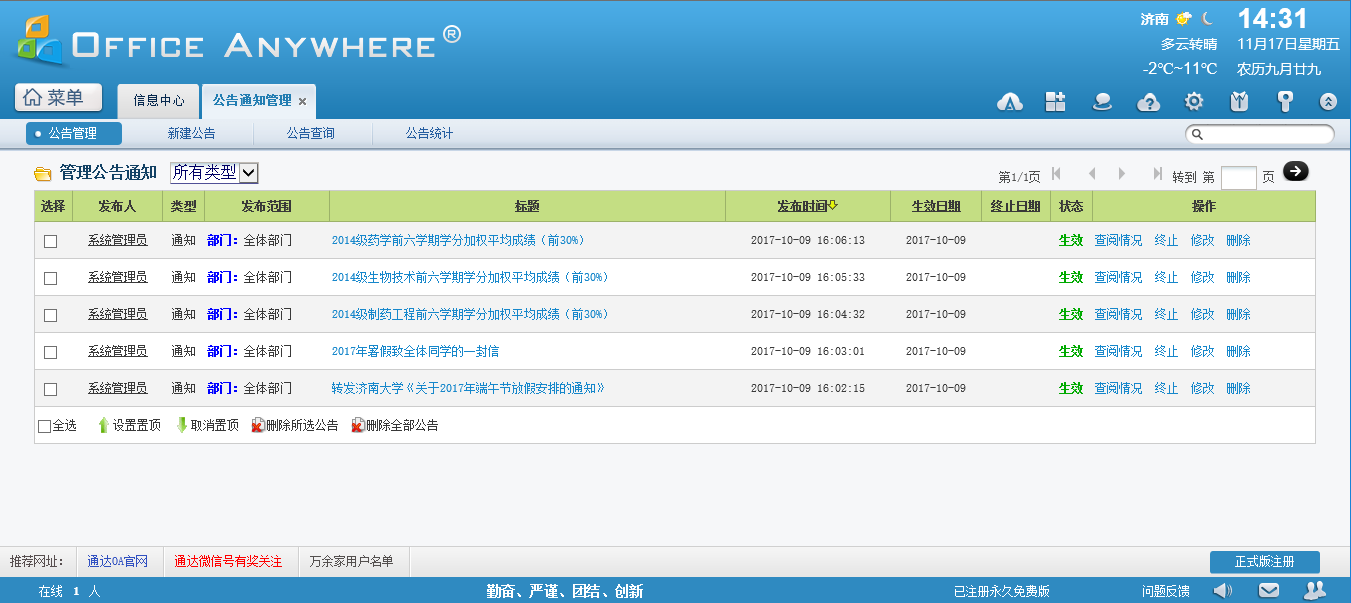Open the 2014级生物技术 announcement title link

tap(470, 277)
